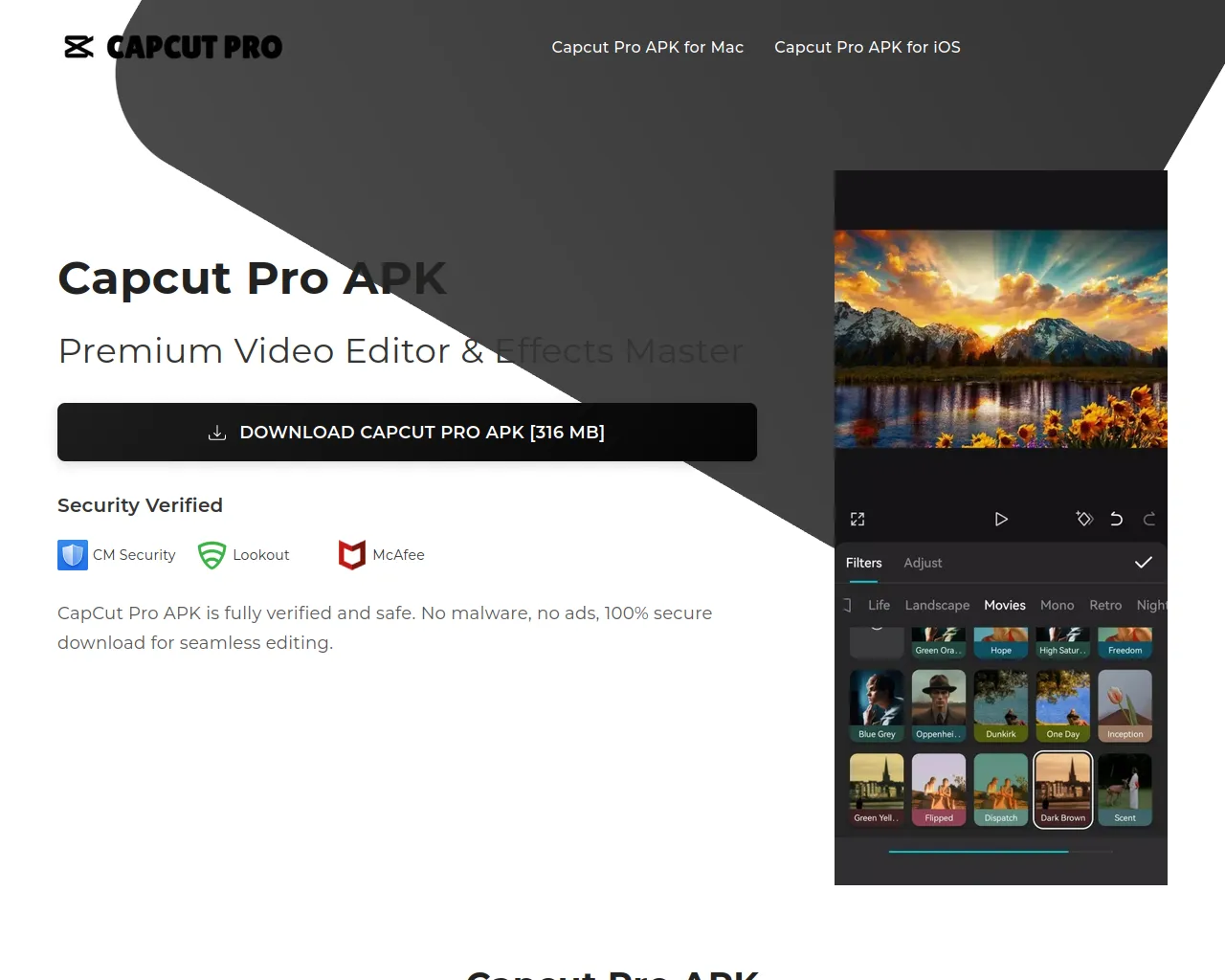The image size is (1225, 980).
Task: Select the Mono filter category
Action: click(x=1058, y=605)
